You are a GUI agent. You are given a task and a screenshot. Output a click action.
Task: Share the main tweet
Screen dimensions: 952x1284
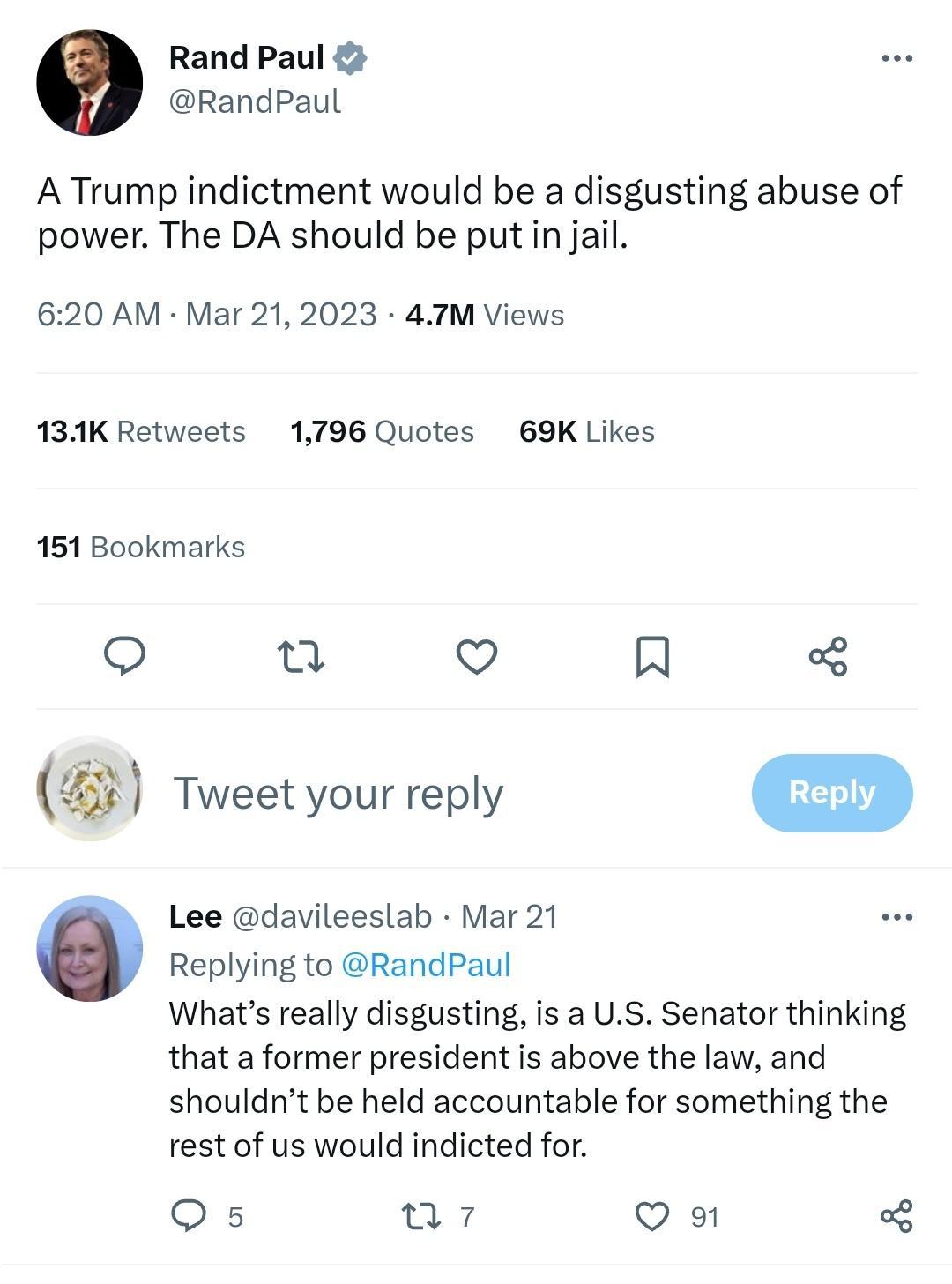coord(828,657)
